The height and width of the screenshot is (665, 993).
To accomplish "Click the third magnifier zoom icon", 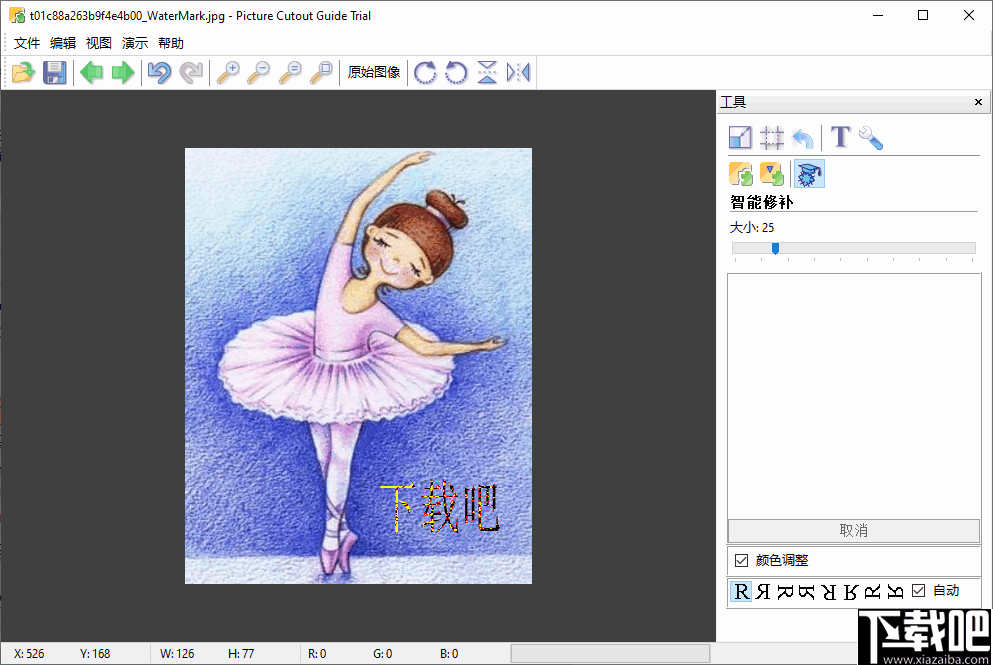I will coord(290,72).
